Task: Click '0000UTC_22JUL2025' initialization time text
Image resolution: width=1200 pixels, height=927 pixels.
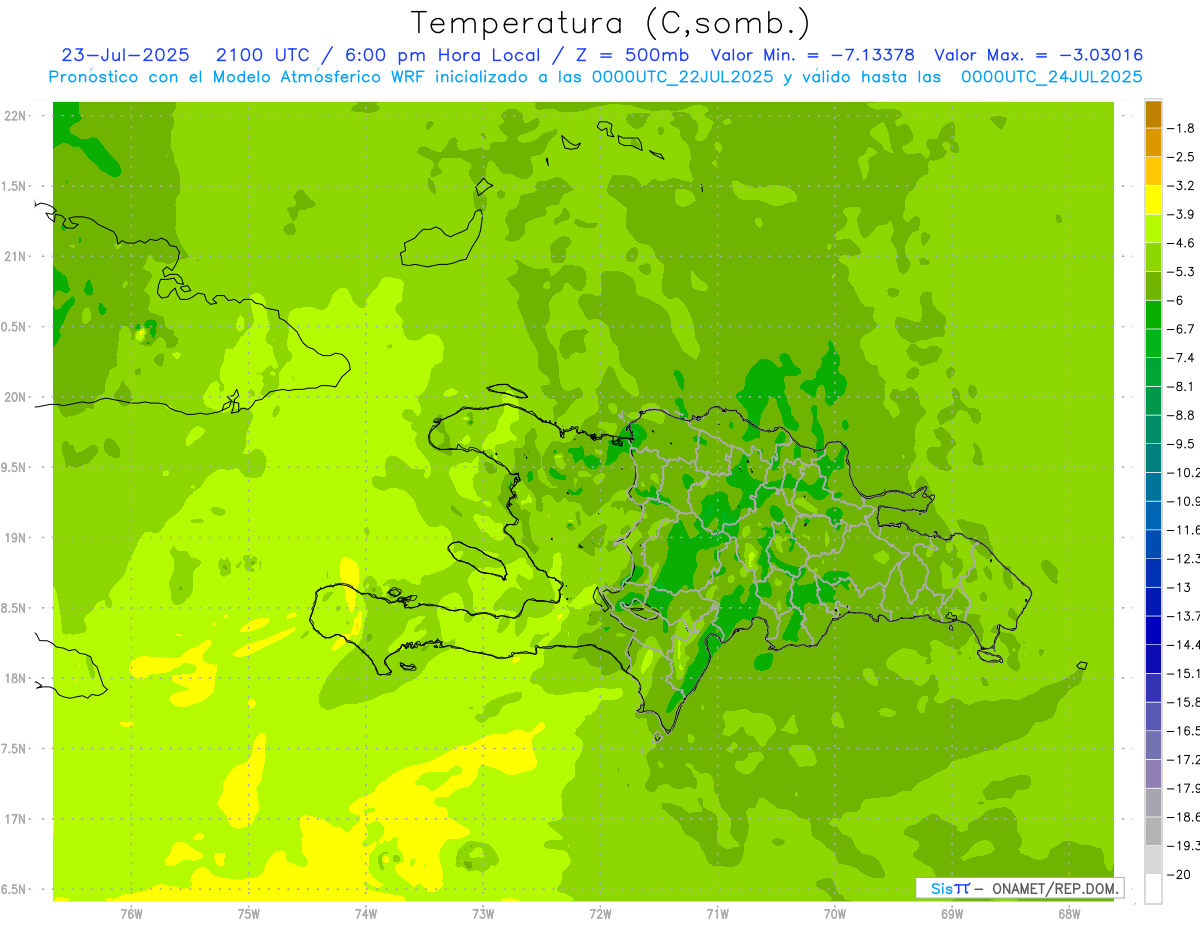Action: (x=682, y=76)
